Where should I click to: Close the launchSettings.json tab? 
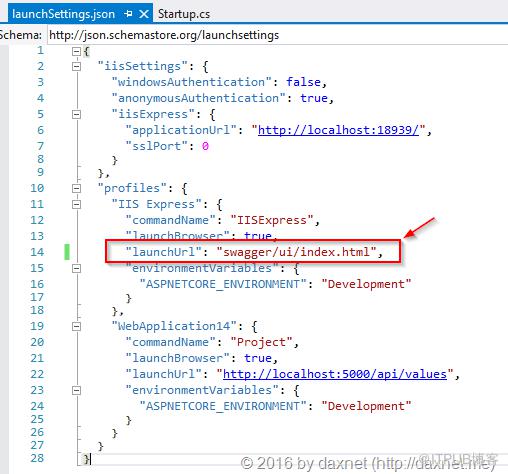[x=144, y=14]
